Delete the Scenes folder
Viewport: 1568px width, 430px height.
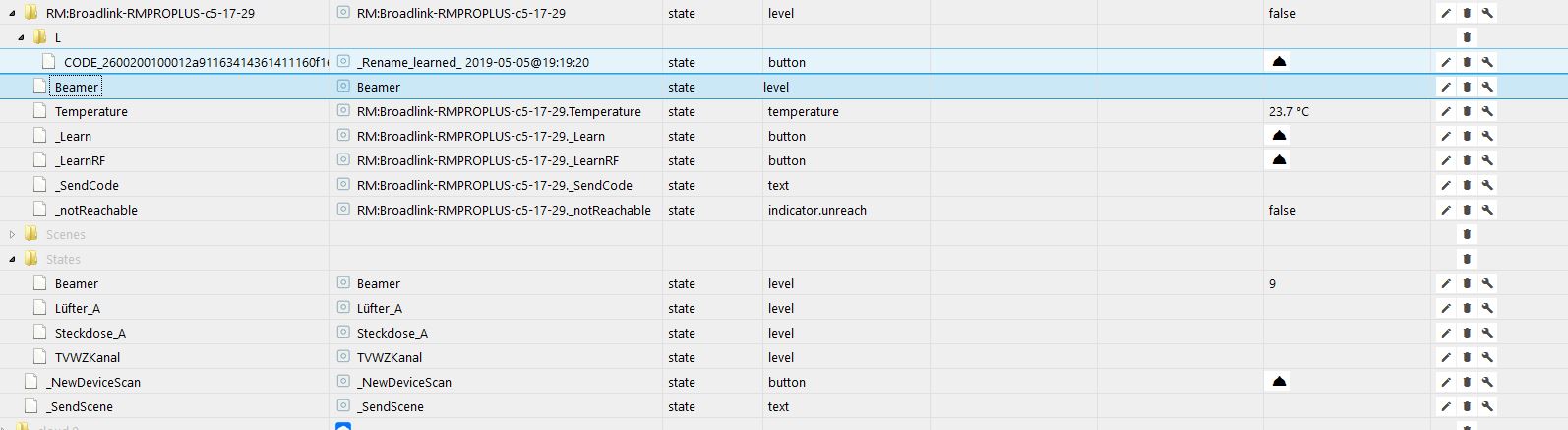coord(1467,234)
